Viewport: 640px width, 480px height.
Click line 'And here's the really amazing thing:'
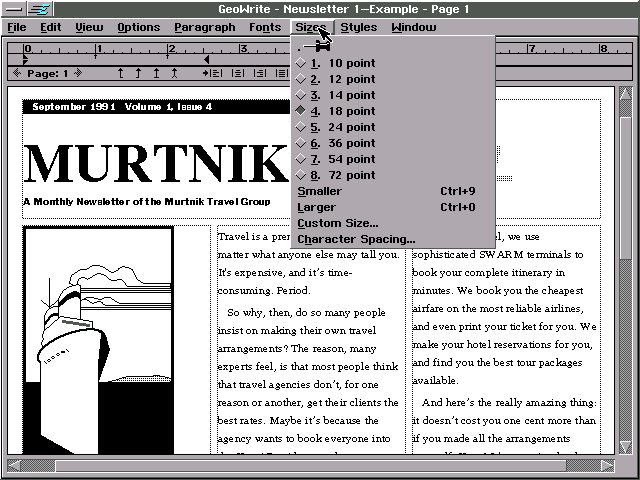(509, 403)
